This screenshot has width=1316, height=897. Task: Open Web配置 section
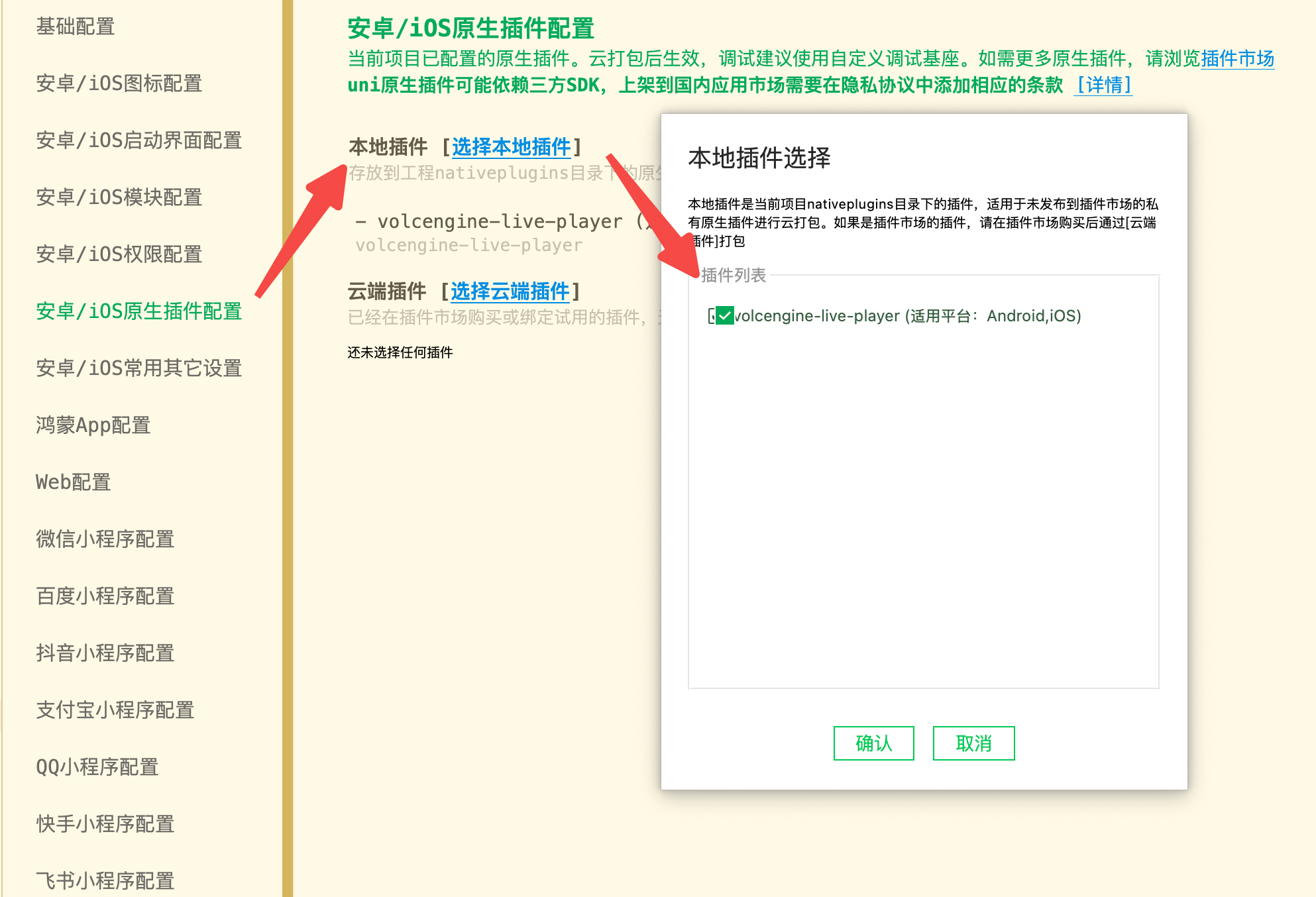(74, 483)
